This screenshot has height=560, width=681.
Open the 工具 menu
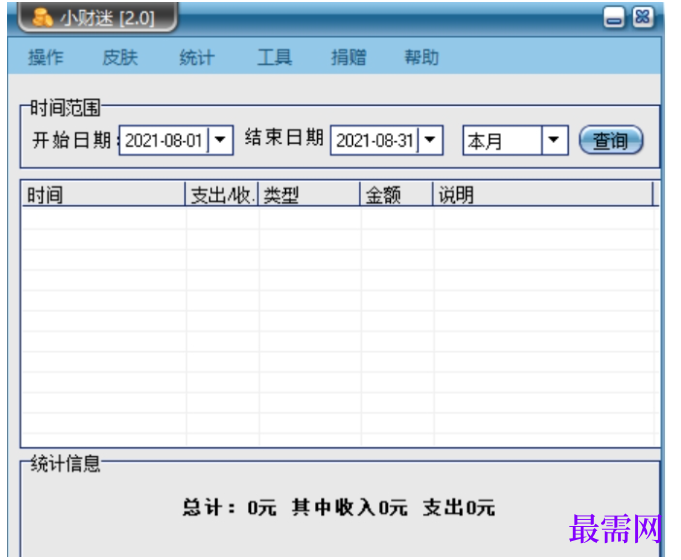click(x=274, y=57)
